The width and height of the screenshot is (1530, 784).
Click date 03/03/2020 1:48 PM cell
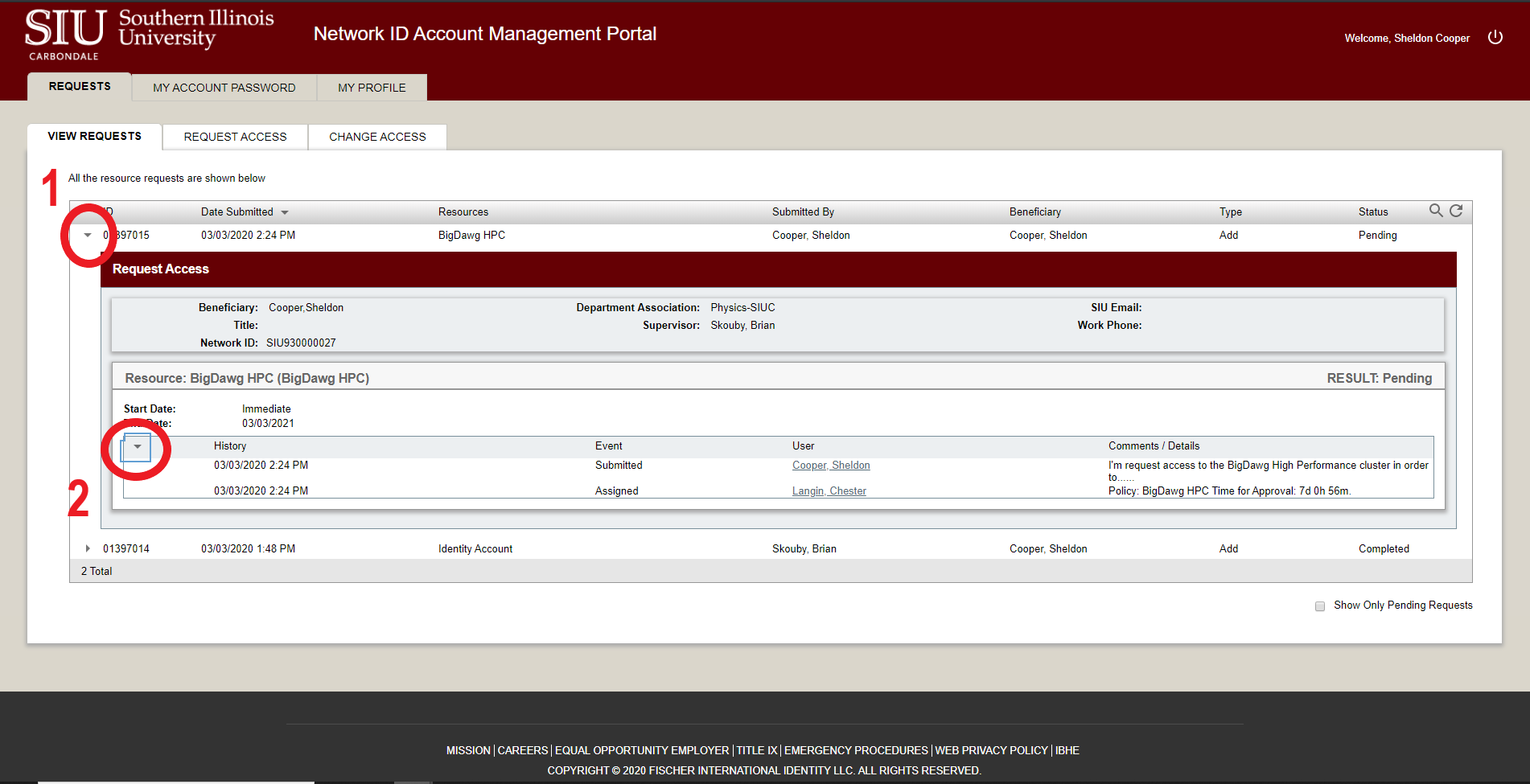coord(248,549)
